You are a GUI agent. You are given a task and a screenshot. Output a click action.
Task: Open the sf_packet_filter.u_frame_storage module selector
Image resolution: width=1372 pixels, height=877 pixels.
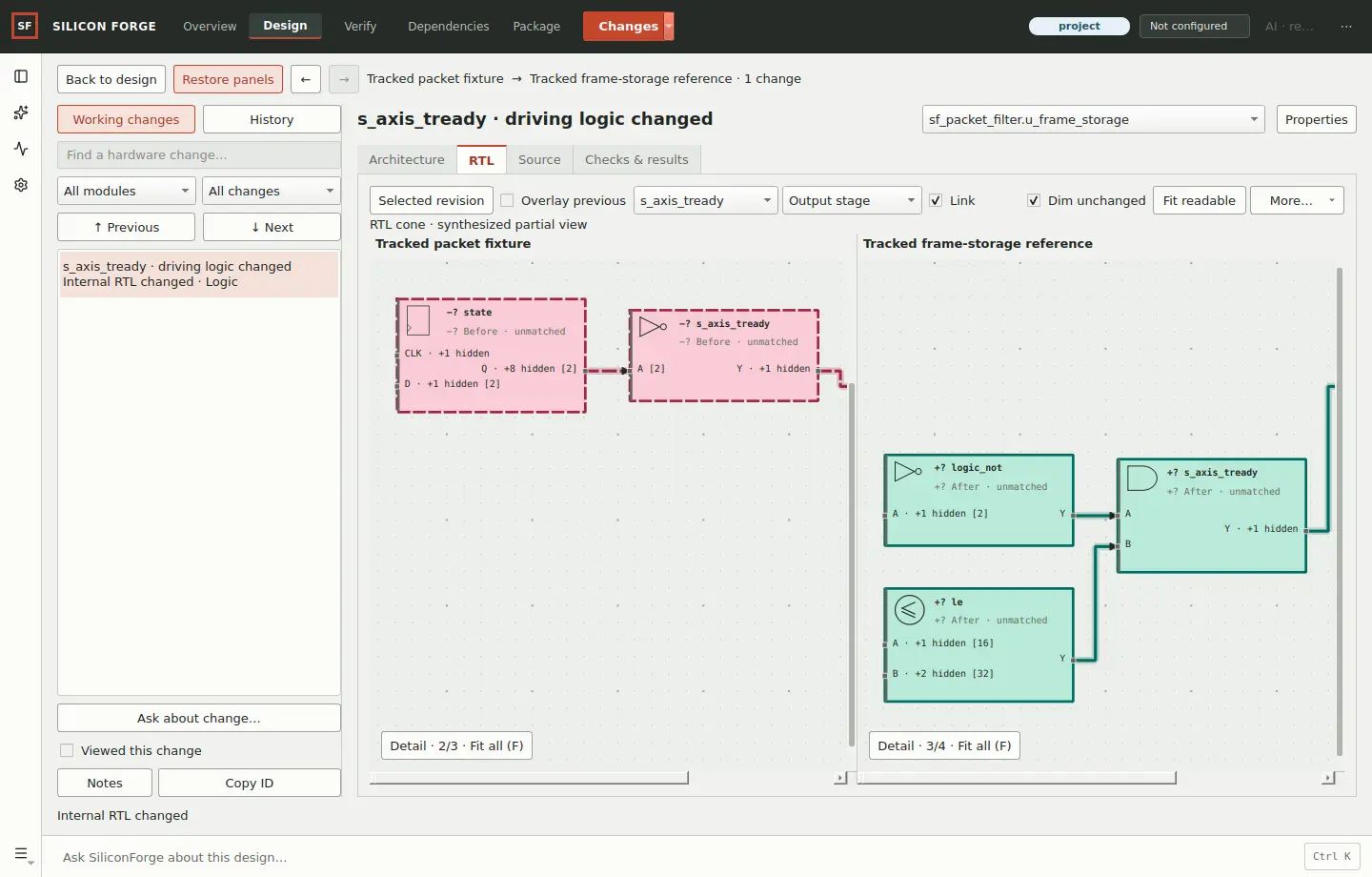point(1094,119)
